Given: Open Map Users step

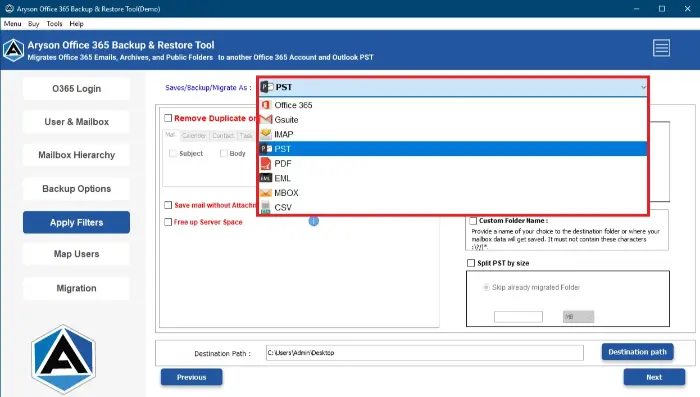Looking at the screenshot, I should pyautogui.click(x=76, y=254).
